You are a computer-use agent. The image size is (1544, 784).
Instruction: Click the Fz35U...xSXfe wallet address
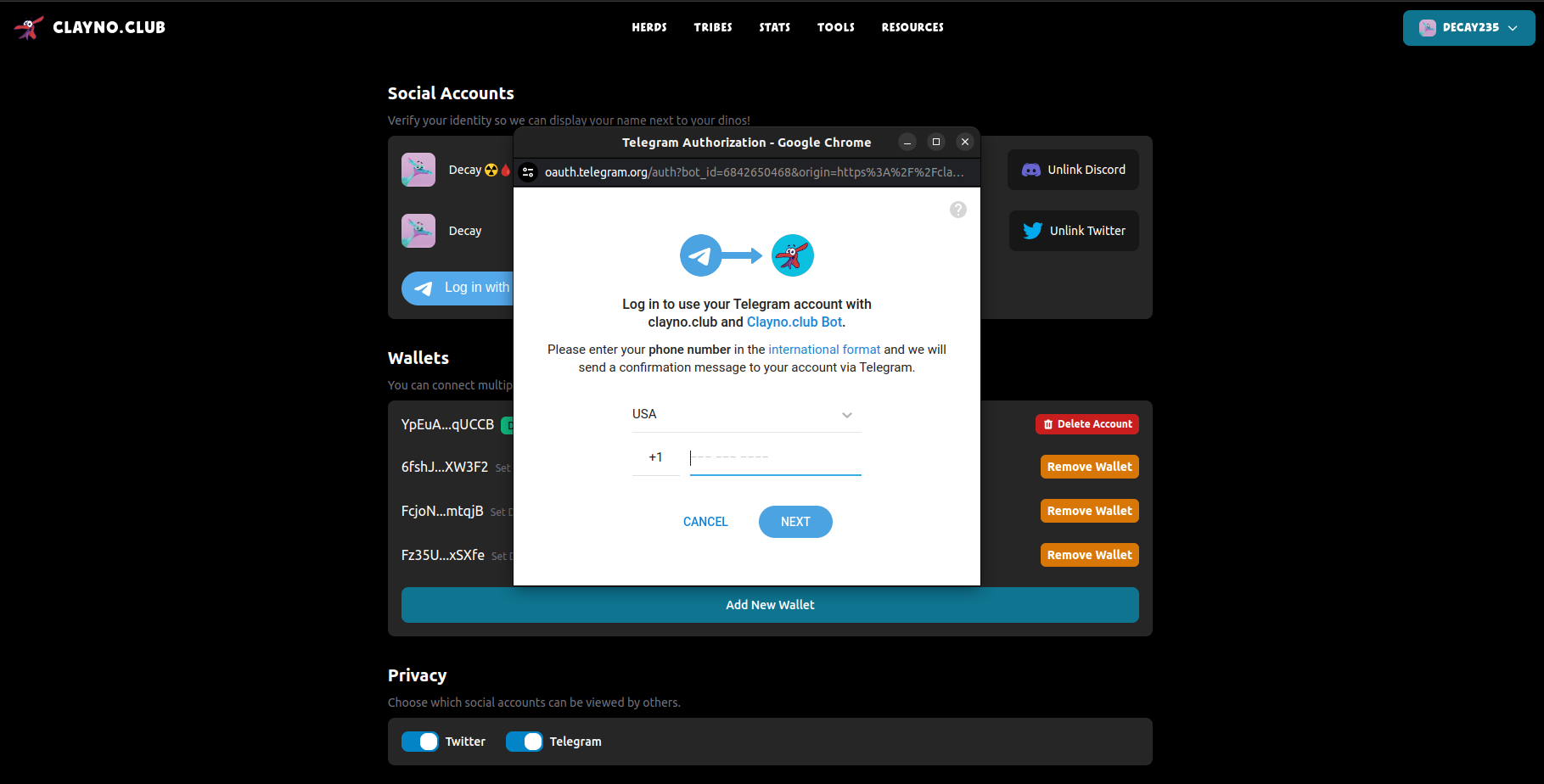[443, 555]
